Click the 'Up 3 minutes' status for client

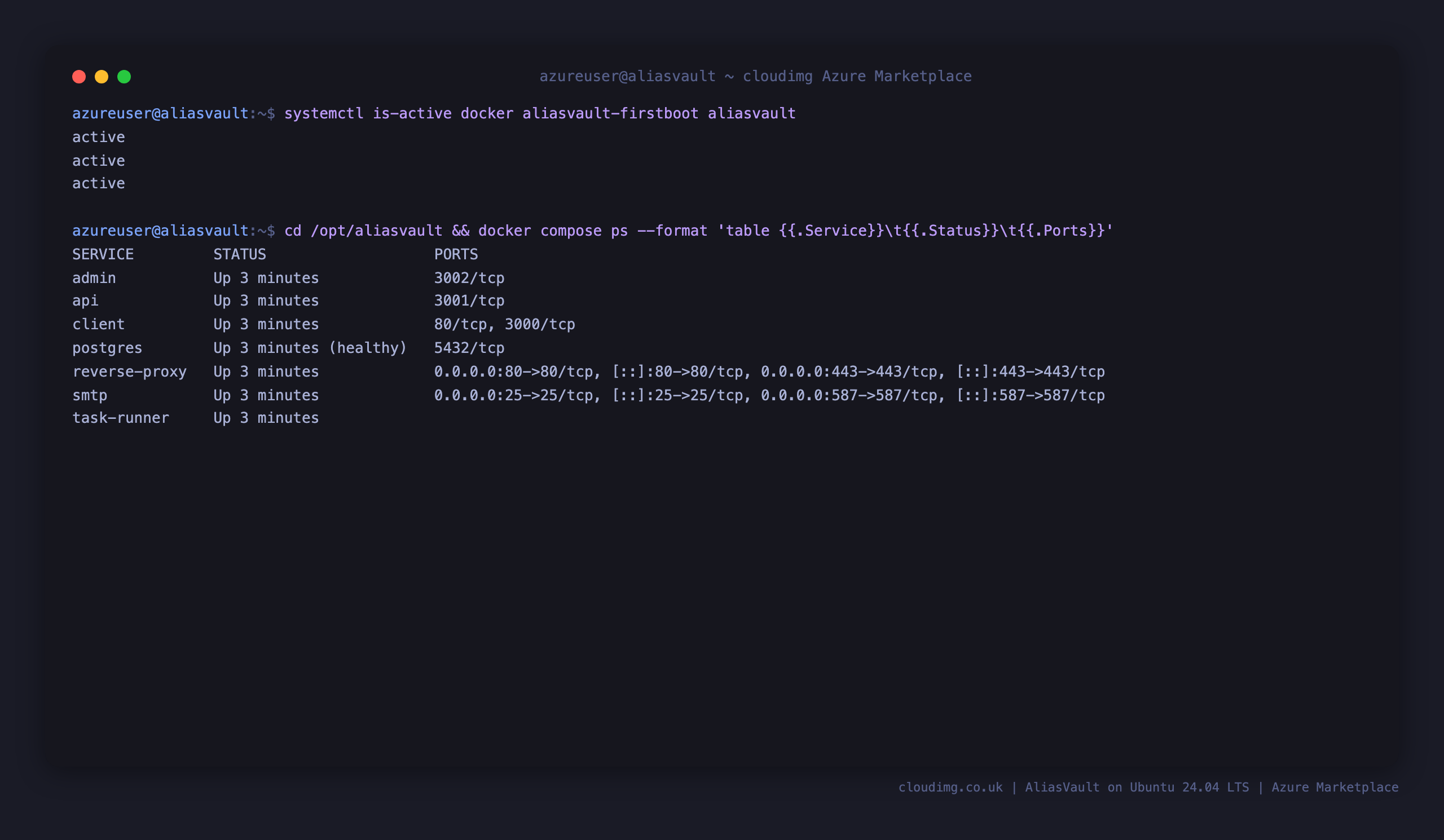[x=266, y=324]
